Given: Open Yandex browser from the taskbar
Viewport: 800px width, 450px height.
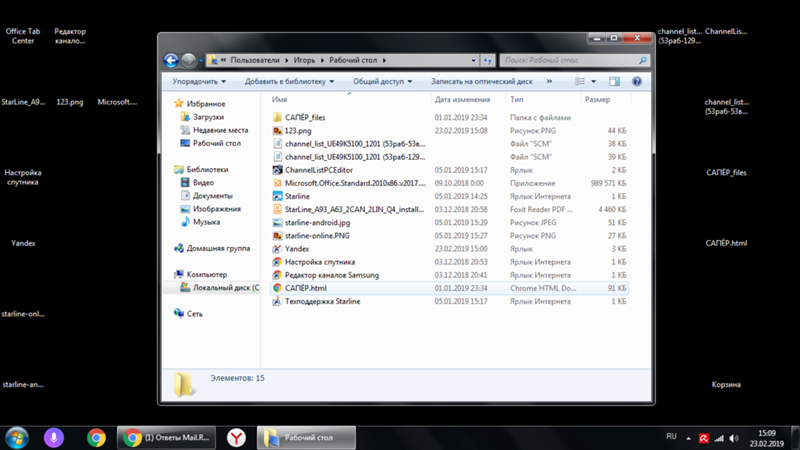Looking at the screenshot, I should [x=236, y=438].
